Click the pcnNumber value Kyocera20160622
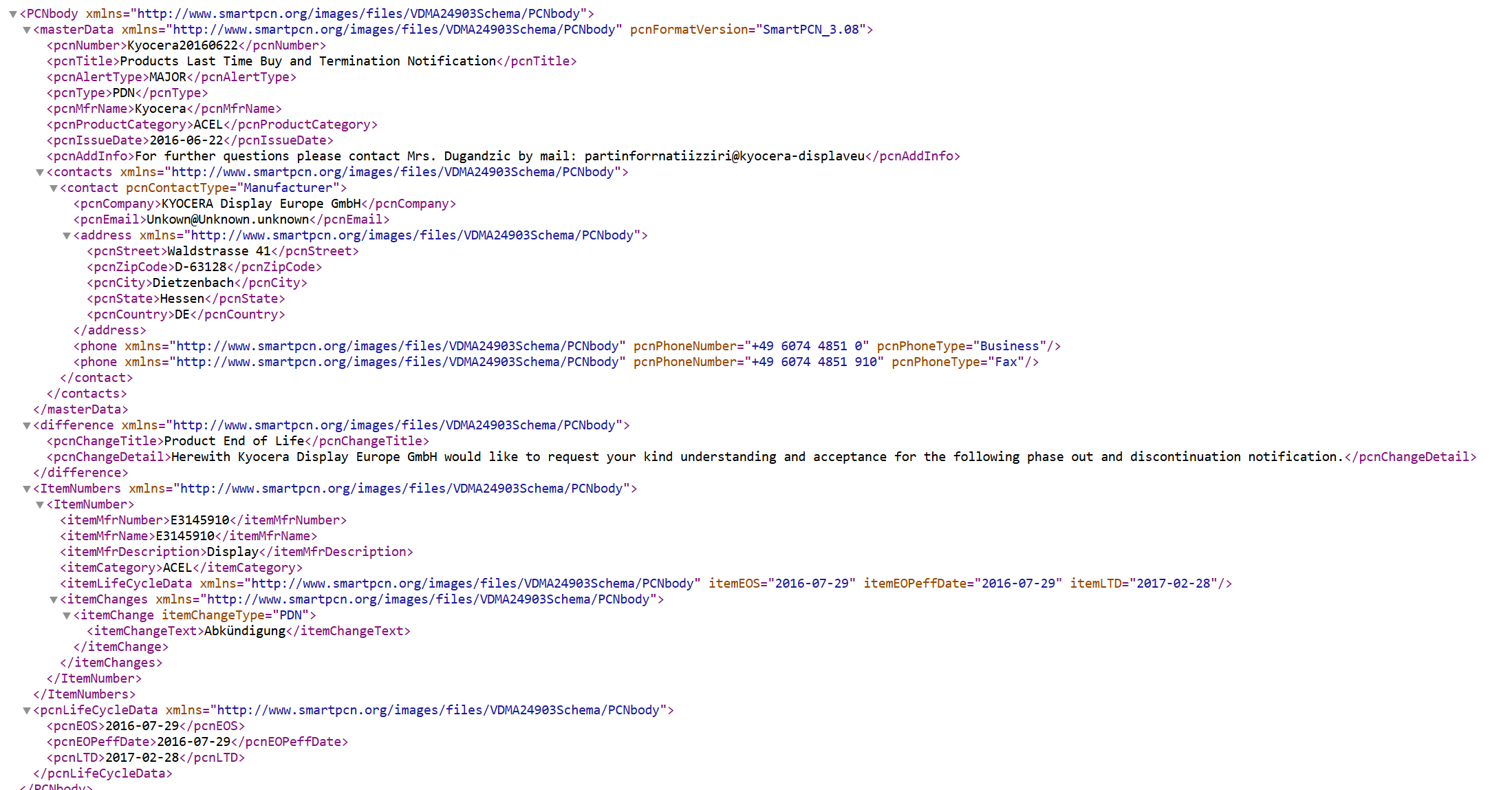 [x=182, y=45]
